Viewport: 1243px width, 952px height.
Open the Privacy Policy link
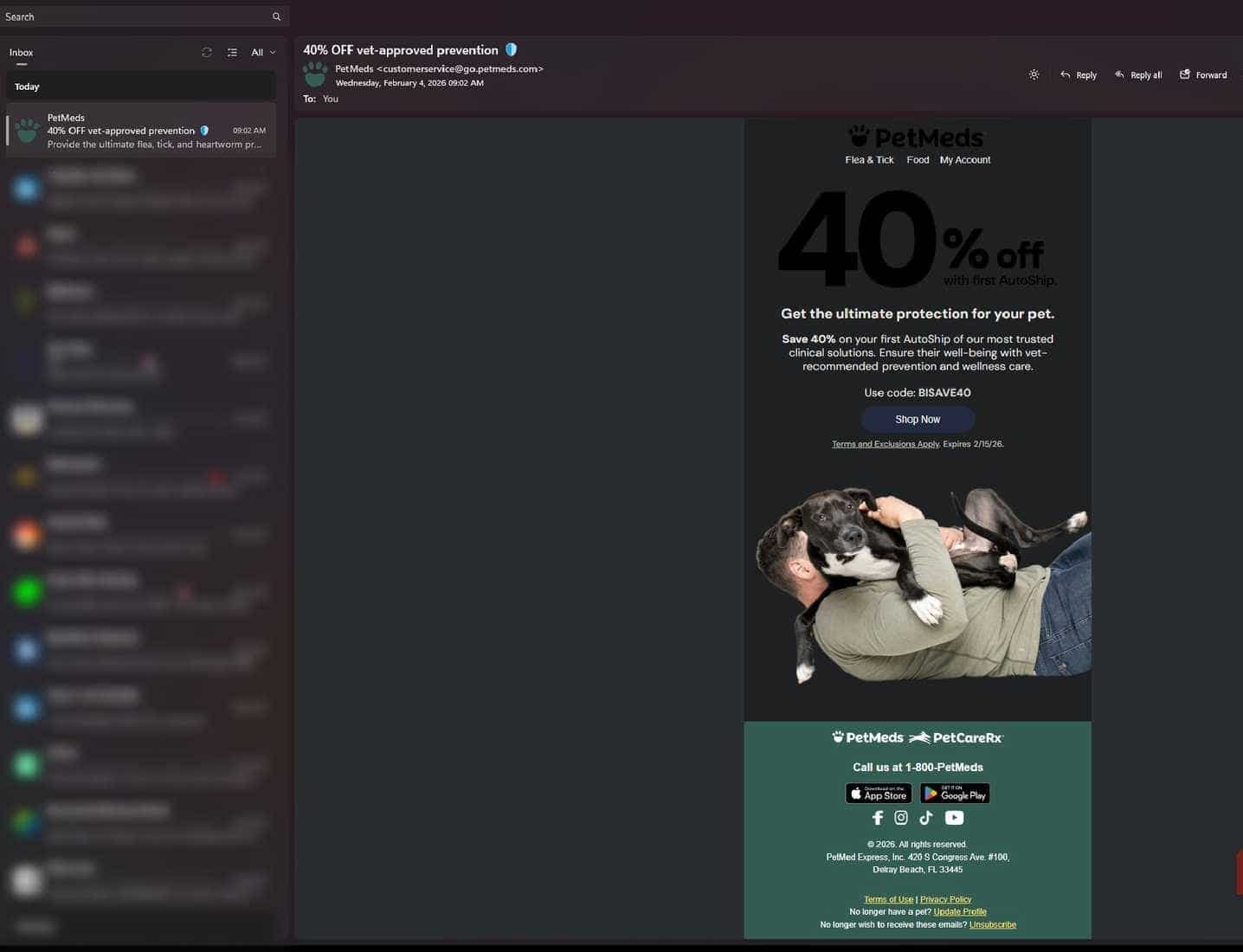click(945, 900)
